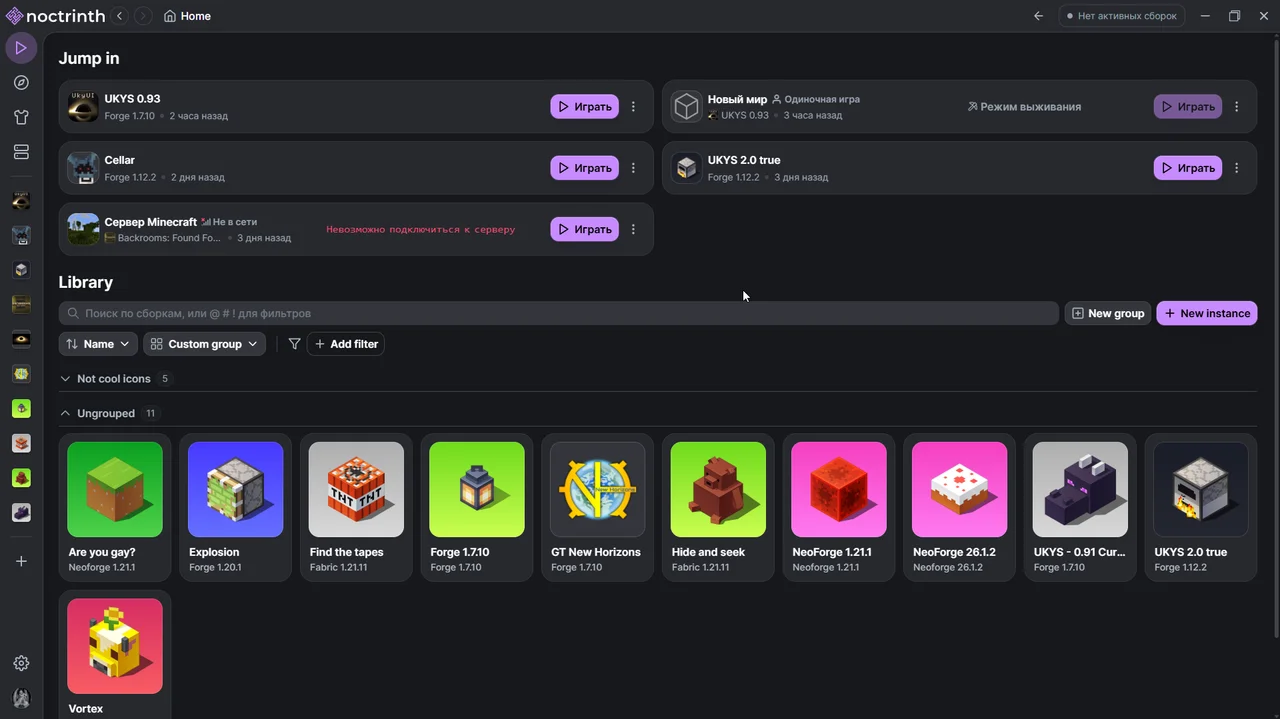Open the NeoForge 1.21.1 instance thumbnail

[x=839, y=489]
